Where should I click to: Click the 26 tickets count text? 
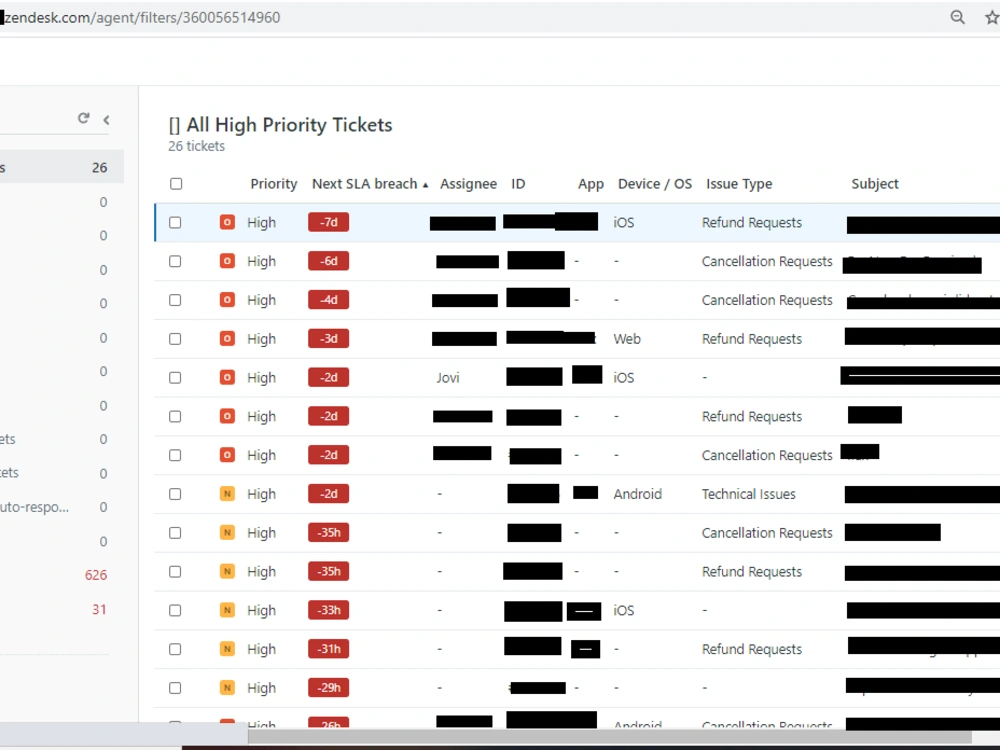click(x=196, y=147)
